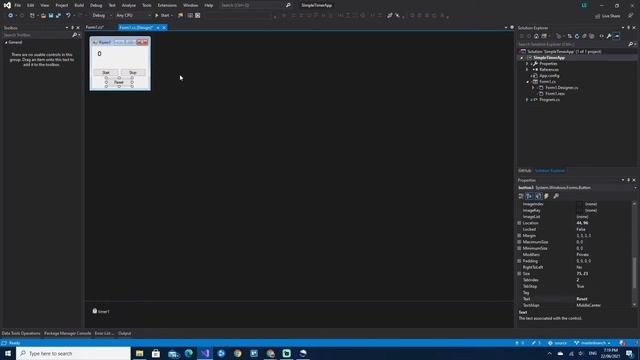The width and height of the screenshot is (640, 360).
Task: Click the Visual Studio taskbar icon
Action: click(205, 353)
